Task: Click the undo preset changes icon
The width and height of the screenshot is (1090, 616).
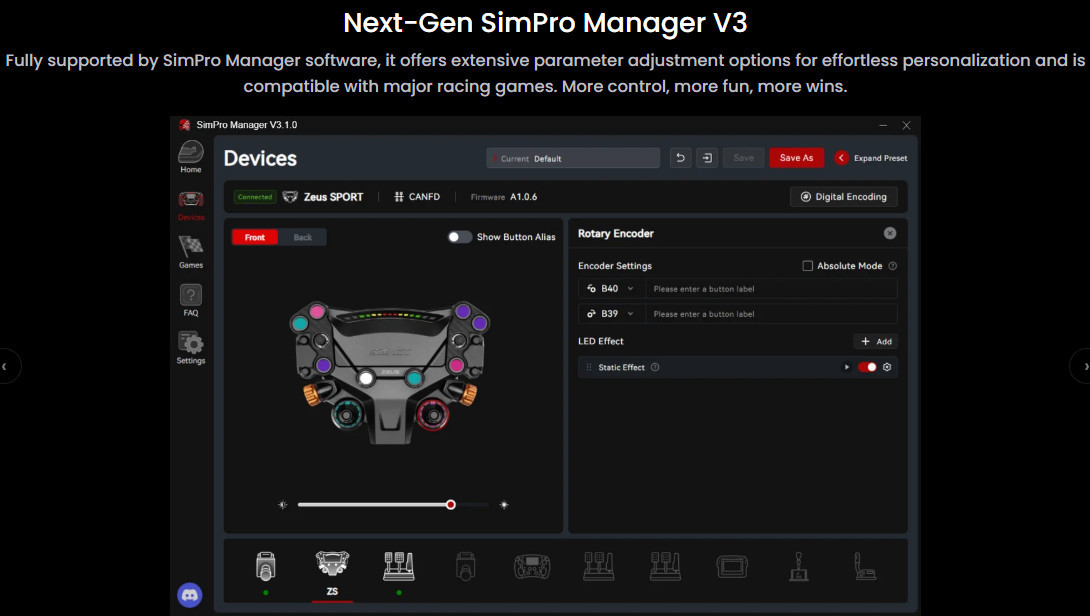Action: pos(681,158)
